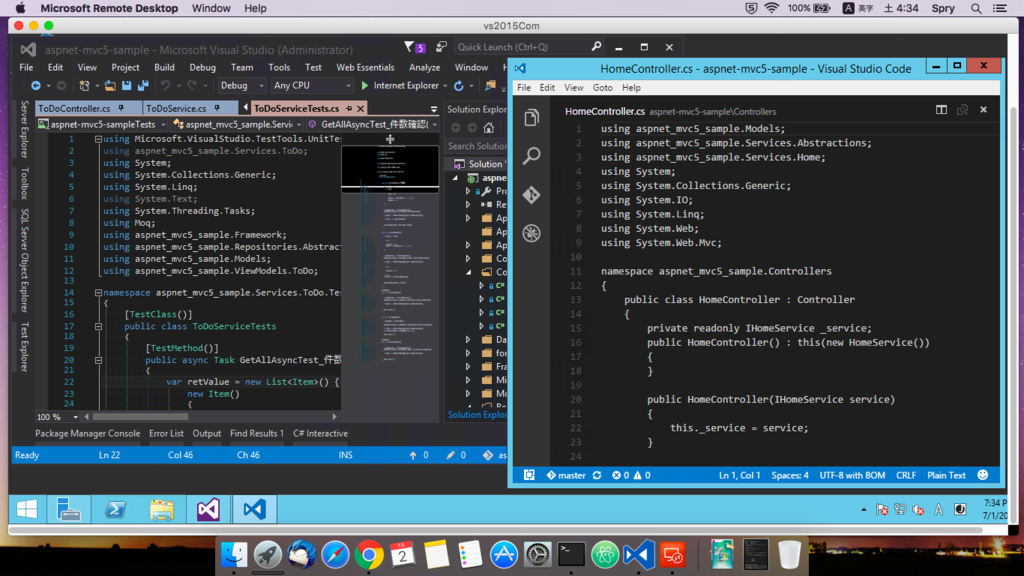Click the feedback icon beside Quick Launch

tap(441, 47)
